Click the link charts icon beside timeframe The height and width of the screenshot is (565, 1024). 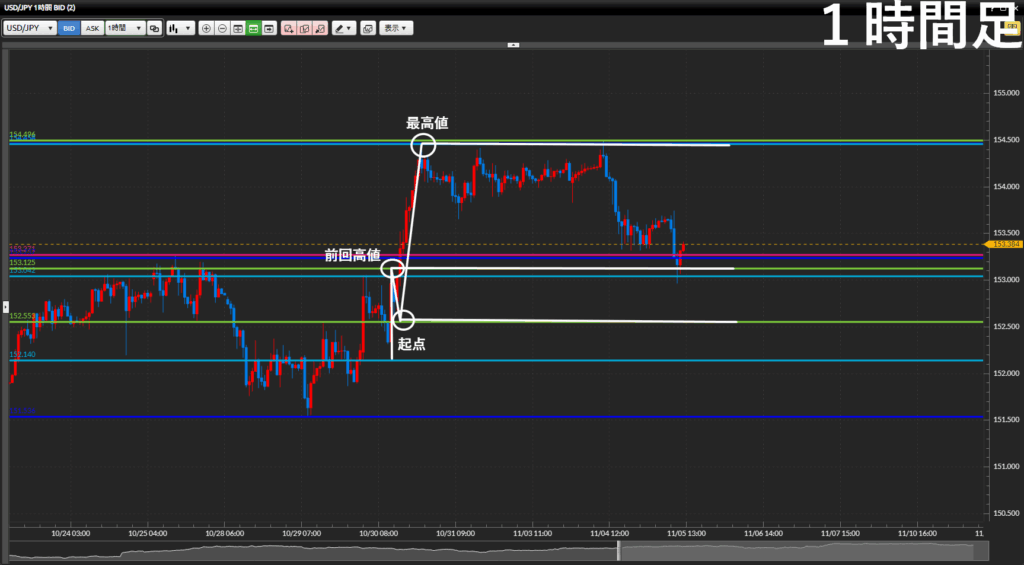point(154,29)
